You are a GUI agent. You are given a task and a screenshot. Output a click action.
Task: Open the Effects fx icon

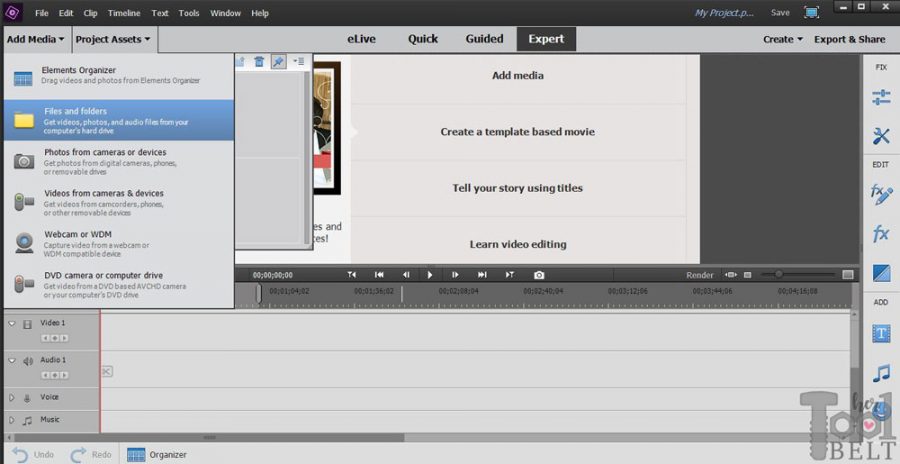click(881, 233)
